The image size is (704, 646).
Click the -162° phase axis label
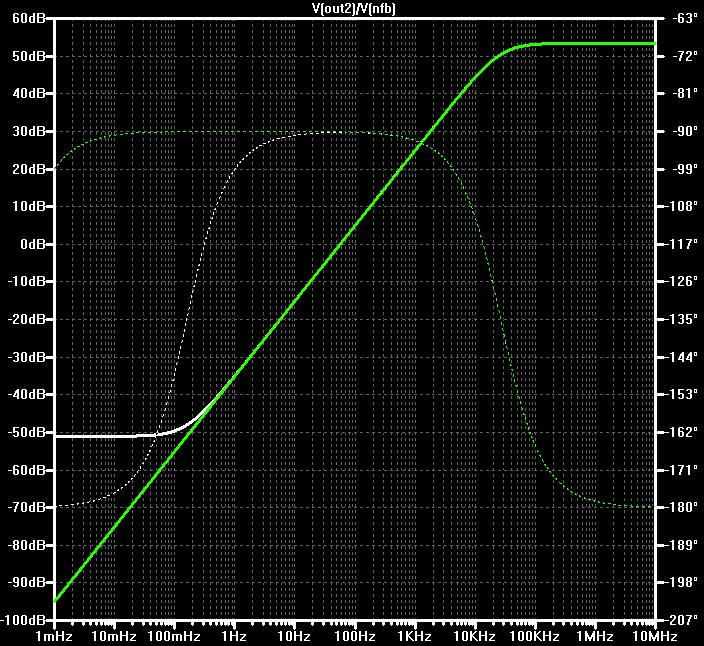click(682, 432)
